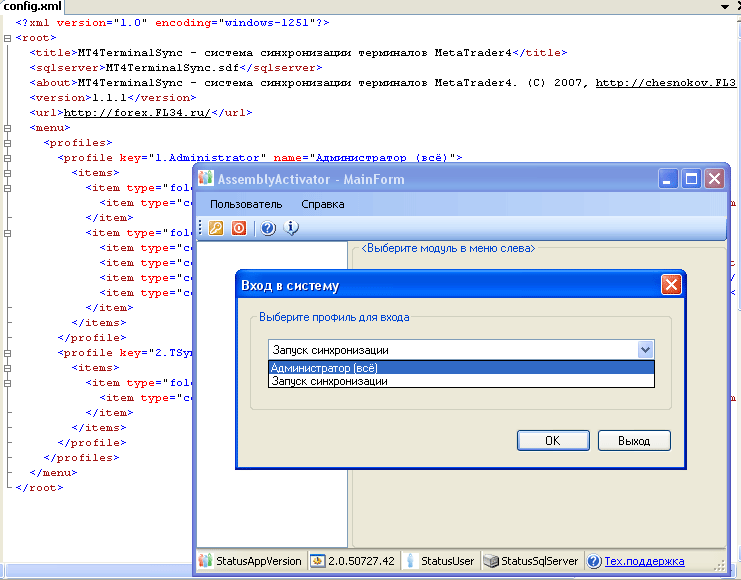Click the StatusSqlServer status label
The image size is (741, 580).
[539, 561]
